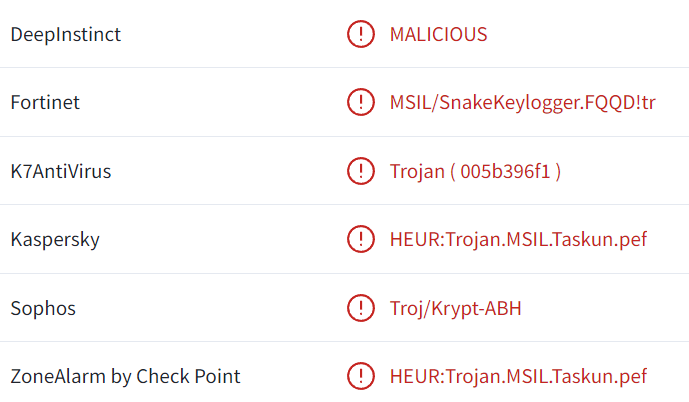Image resolution: width=689 pixels, height=402 pixels.
Task: Click the DeepInstinct vendor name
Action: point(65,34)
